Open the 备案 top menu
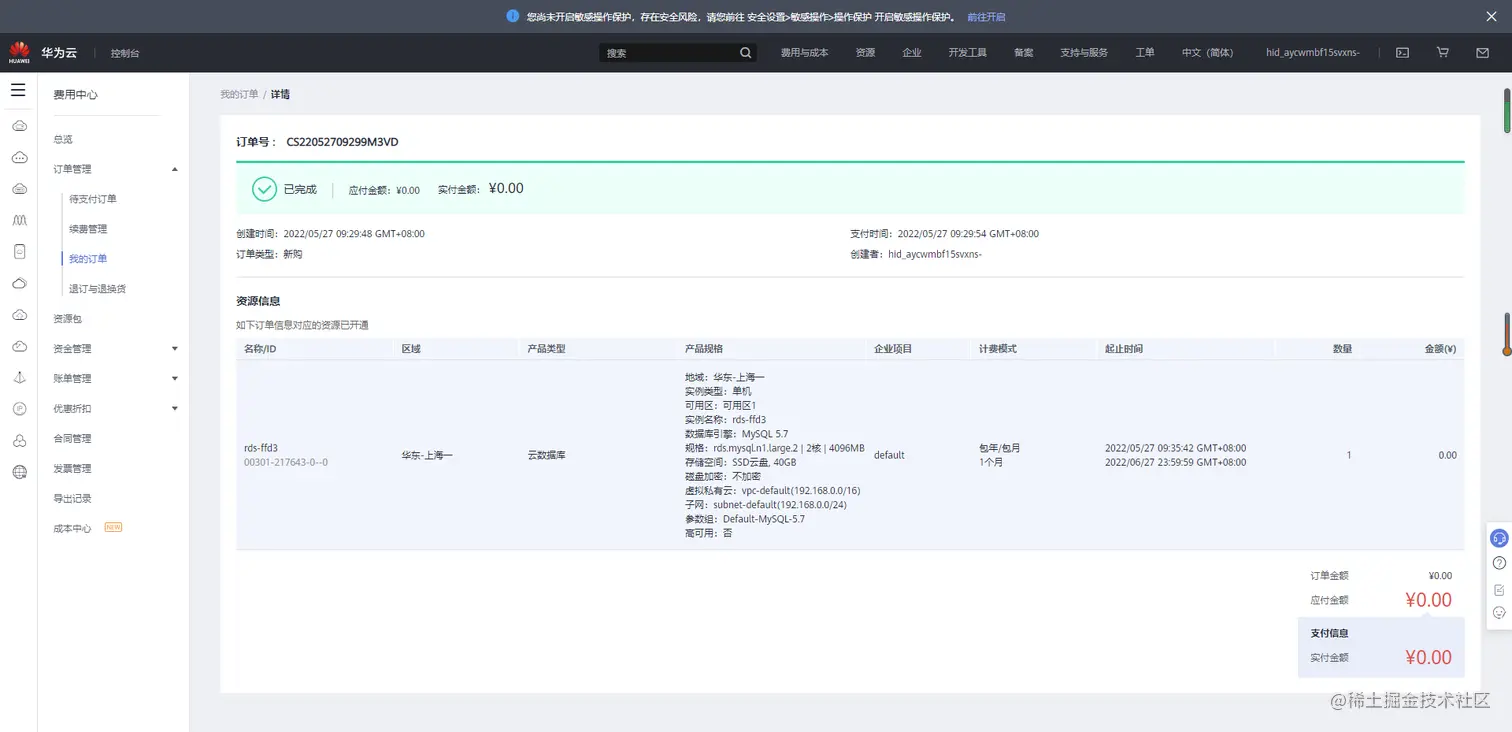Screen dimensions: 1512x732 1023,53
